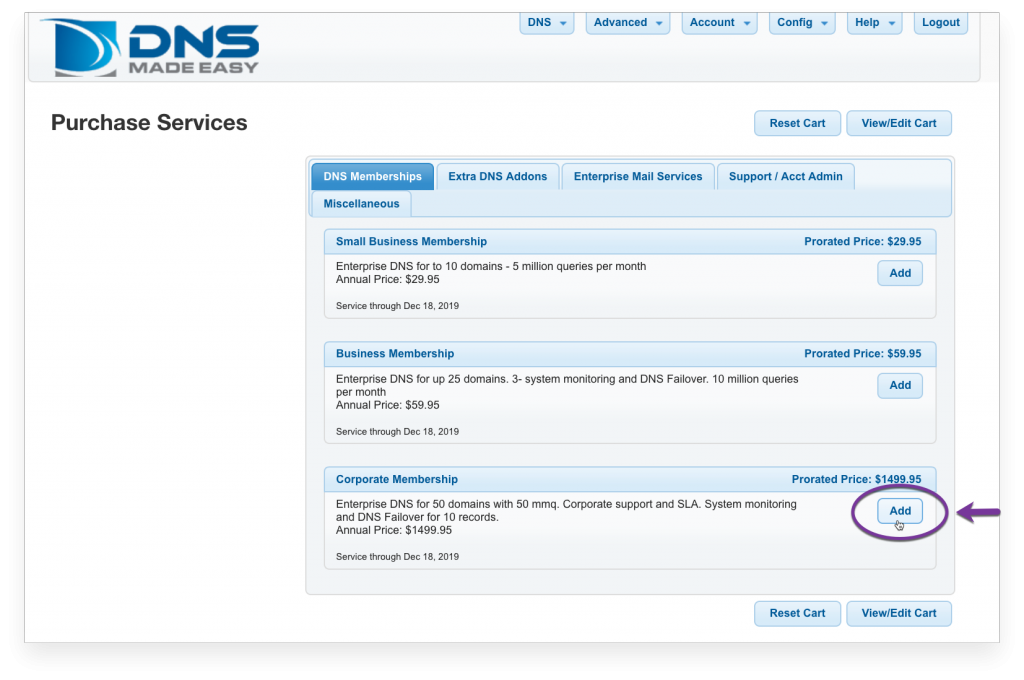Click the top View/Edit Cart button

point(899,123)
